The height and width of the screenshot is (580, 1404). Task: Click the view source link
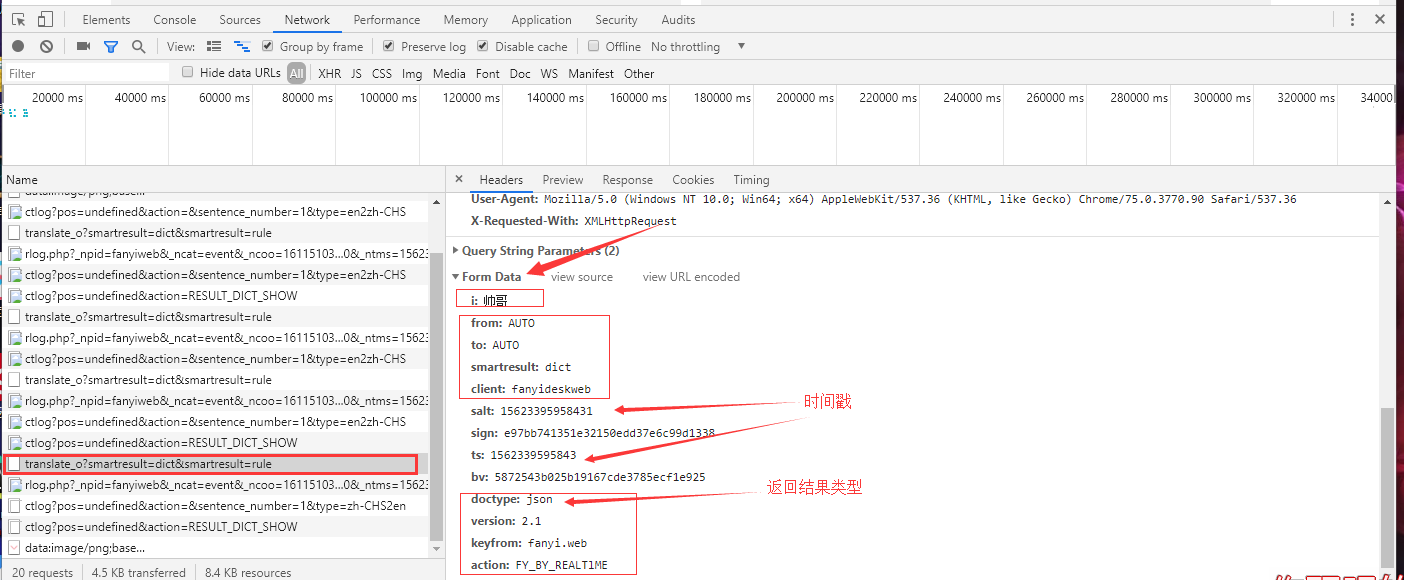click(582, 277)
